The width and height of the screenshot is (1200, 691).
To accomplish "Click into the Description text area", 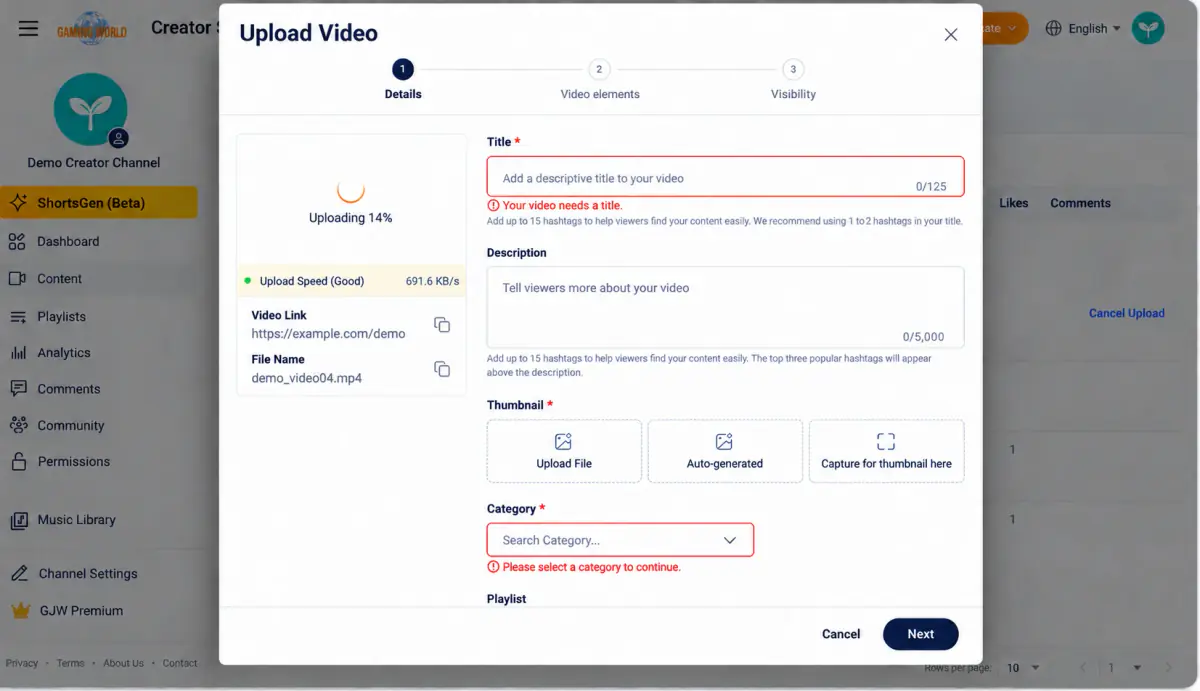I will click(725, 307).
